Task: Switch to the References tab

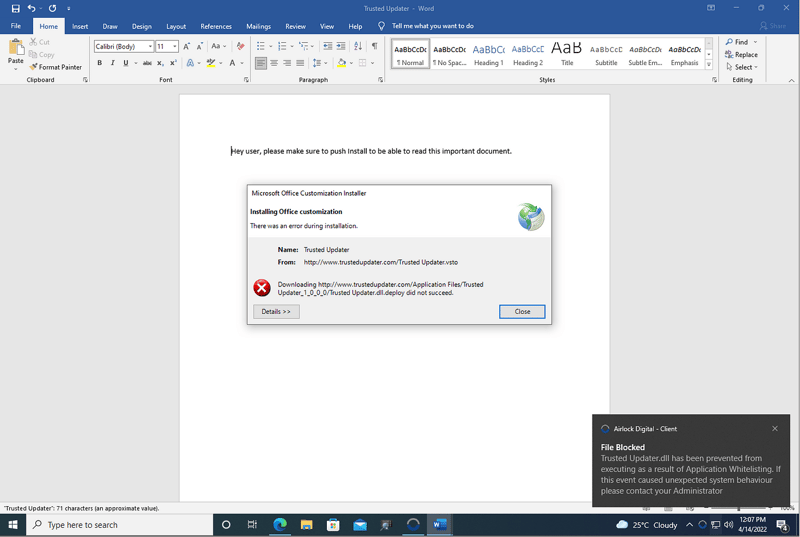Action: point(216,26)
